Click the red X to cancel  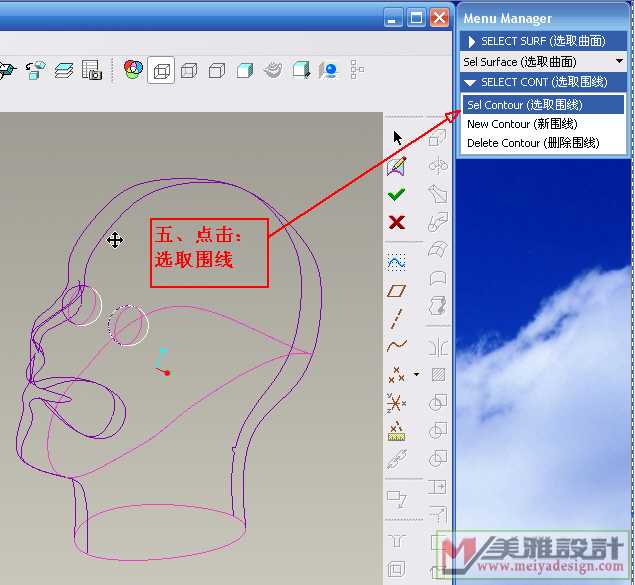(396, 222)
